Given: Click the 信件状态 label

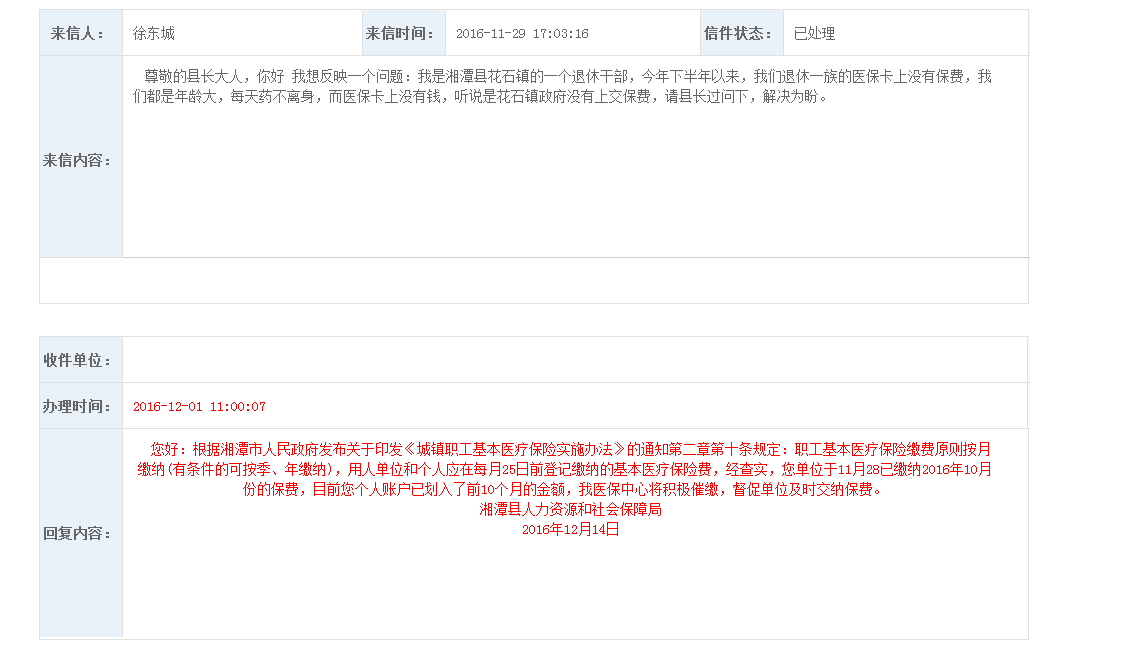Looking at the screenshot, I should pos(738,34).
